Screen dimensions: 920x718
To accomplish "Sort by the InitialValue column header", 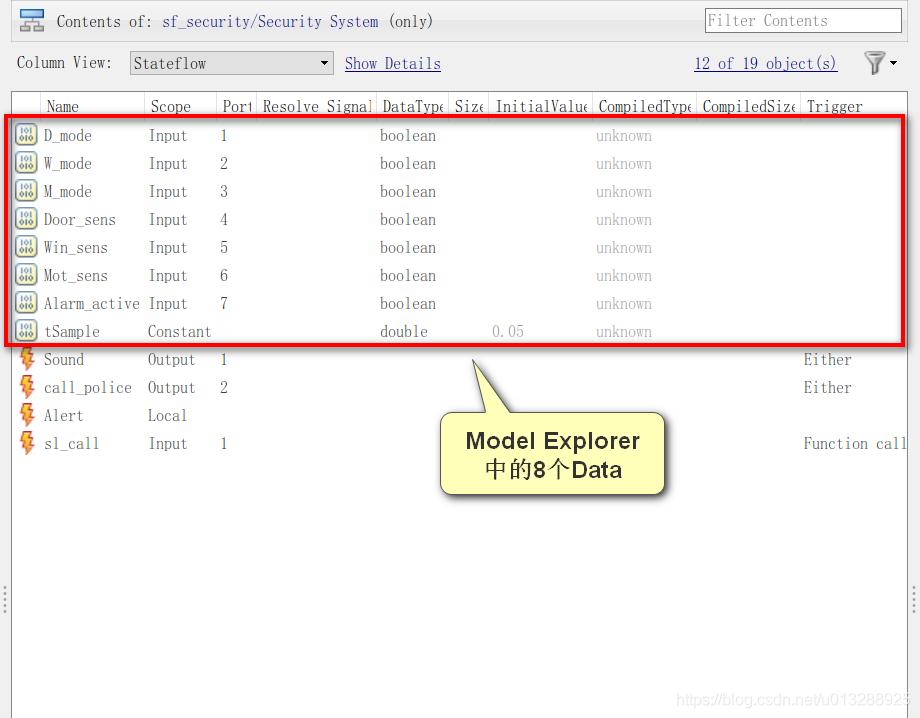I will tap(541, 106).
